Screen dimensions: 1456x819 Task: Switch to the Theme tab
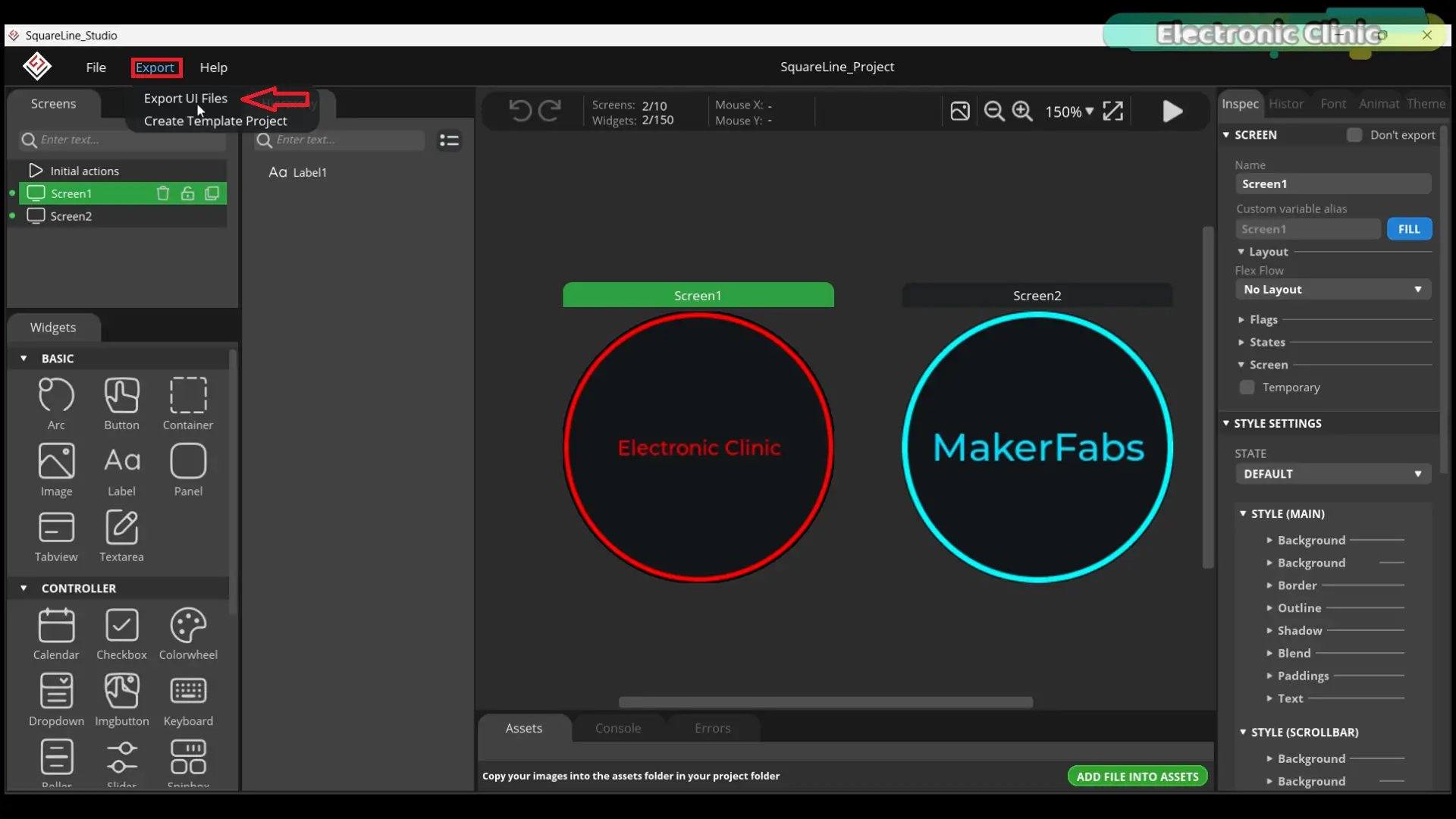pos(1426,104)
